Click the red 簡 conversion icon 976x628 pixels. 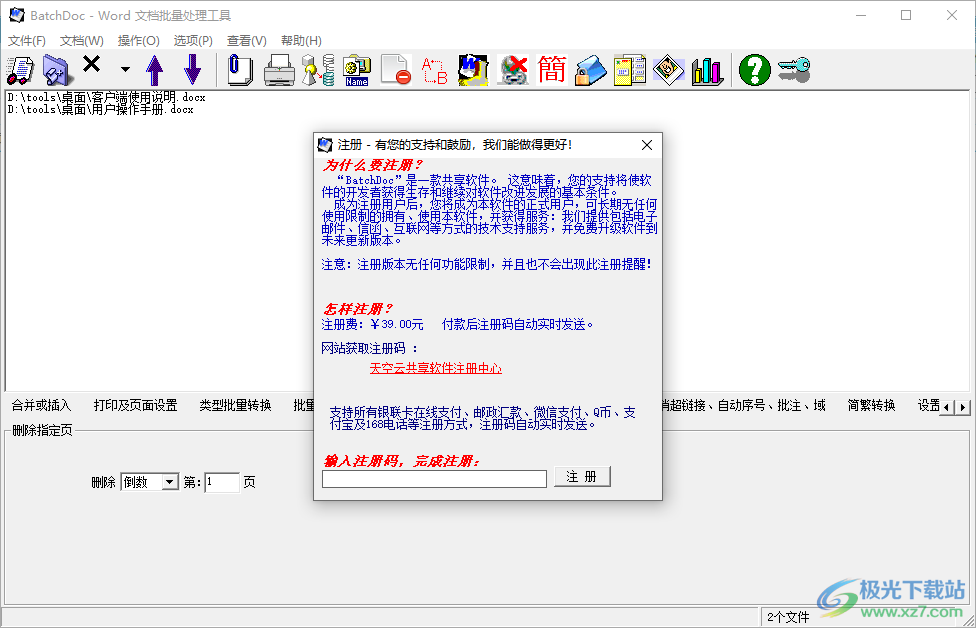coord(551,70)
